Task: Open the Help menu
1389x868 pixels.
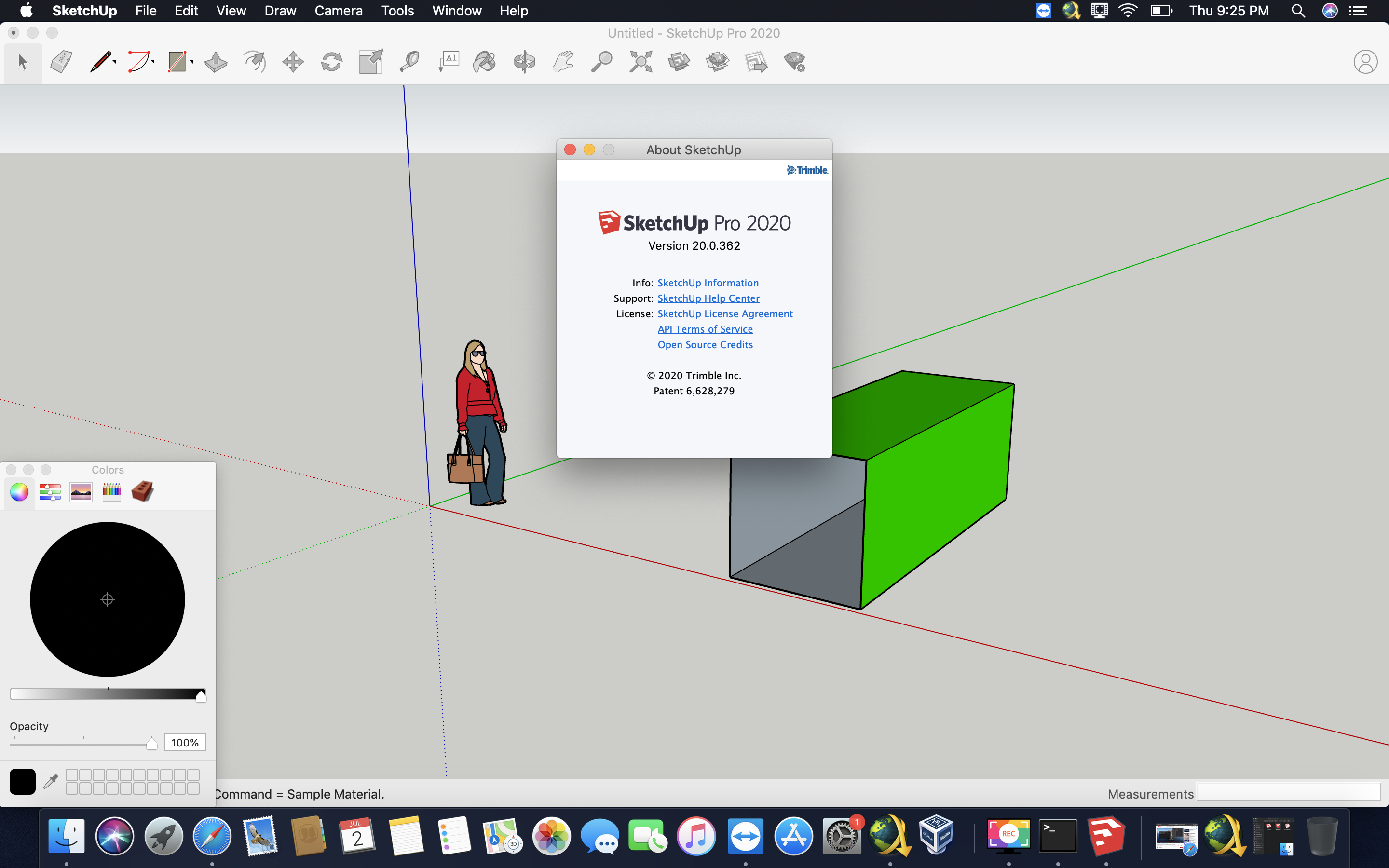Action: coord(514,10)
